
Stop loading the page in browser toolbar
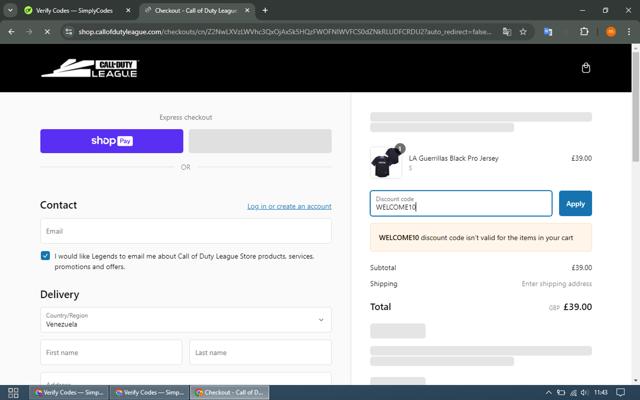tap(47, 31)
